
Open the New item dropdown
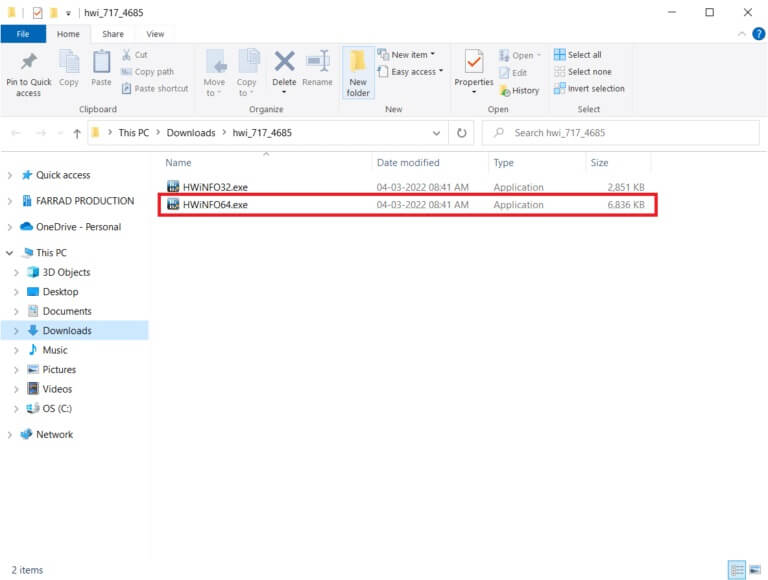tap(407, 55)
